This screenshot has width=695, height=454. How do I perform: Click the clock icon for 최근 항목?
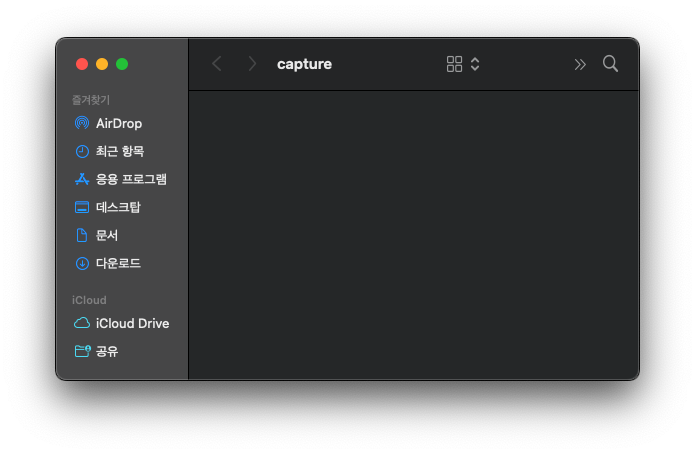[82, 151]
